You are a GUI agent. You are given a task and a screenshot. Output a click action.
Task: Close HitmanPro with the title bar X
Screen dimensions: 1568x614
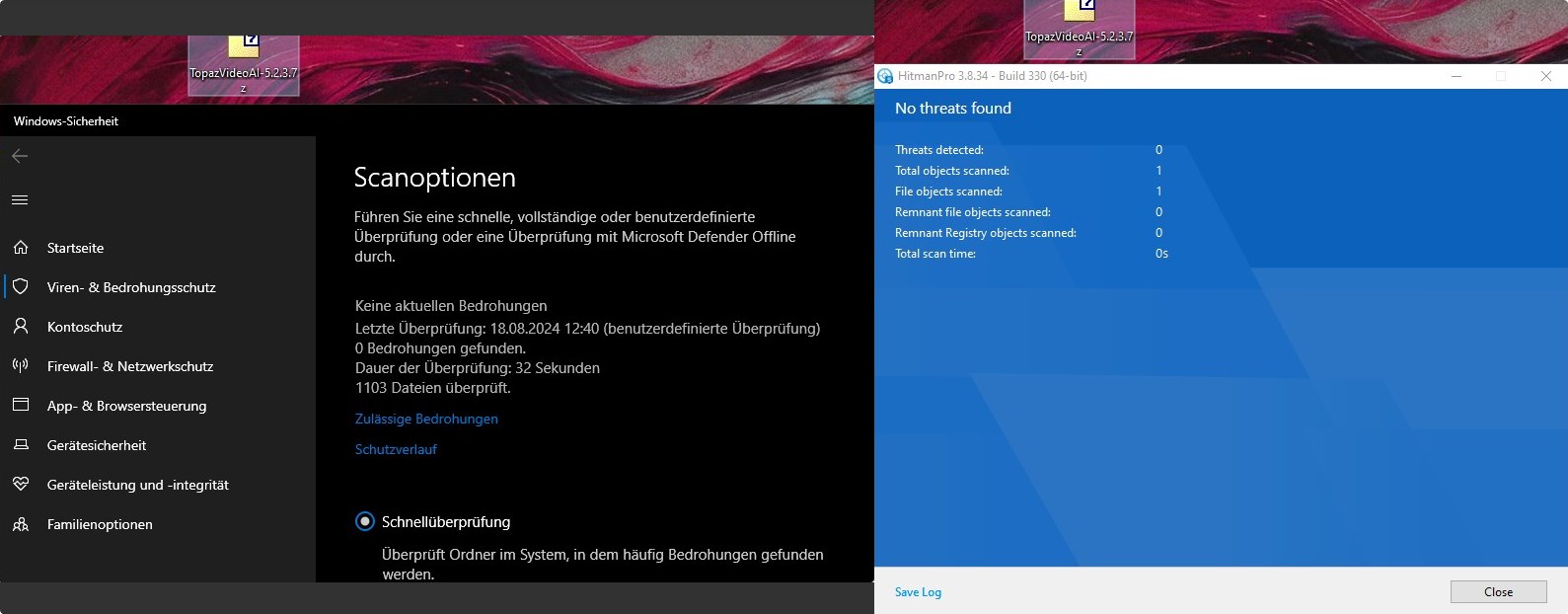coord(1545,76)
